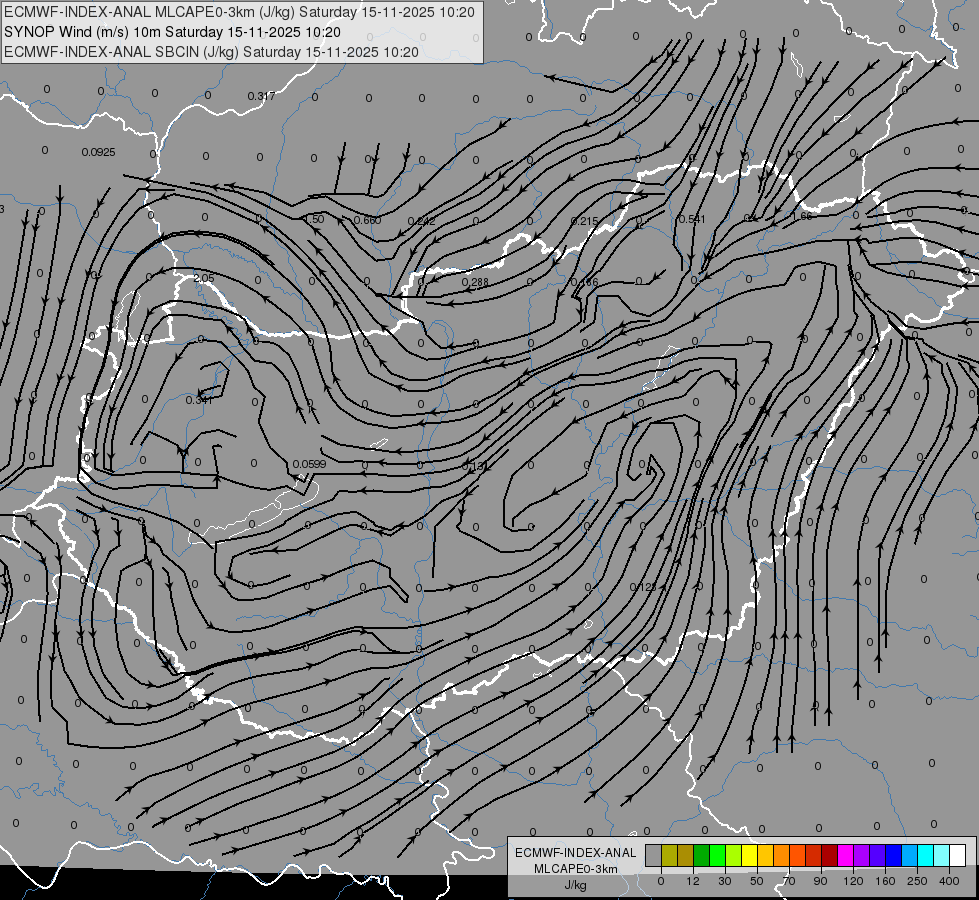Click the magenta legend swatch before 120

(846, 856)
